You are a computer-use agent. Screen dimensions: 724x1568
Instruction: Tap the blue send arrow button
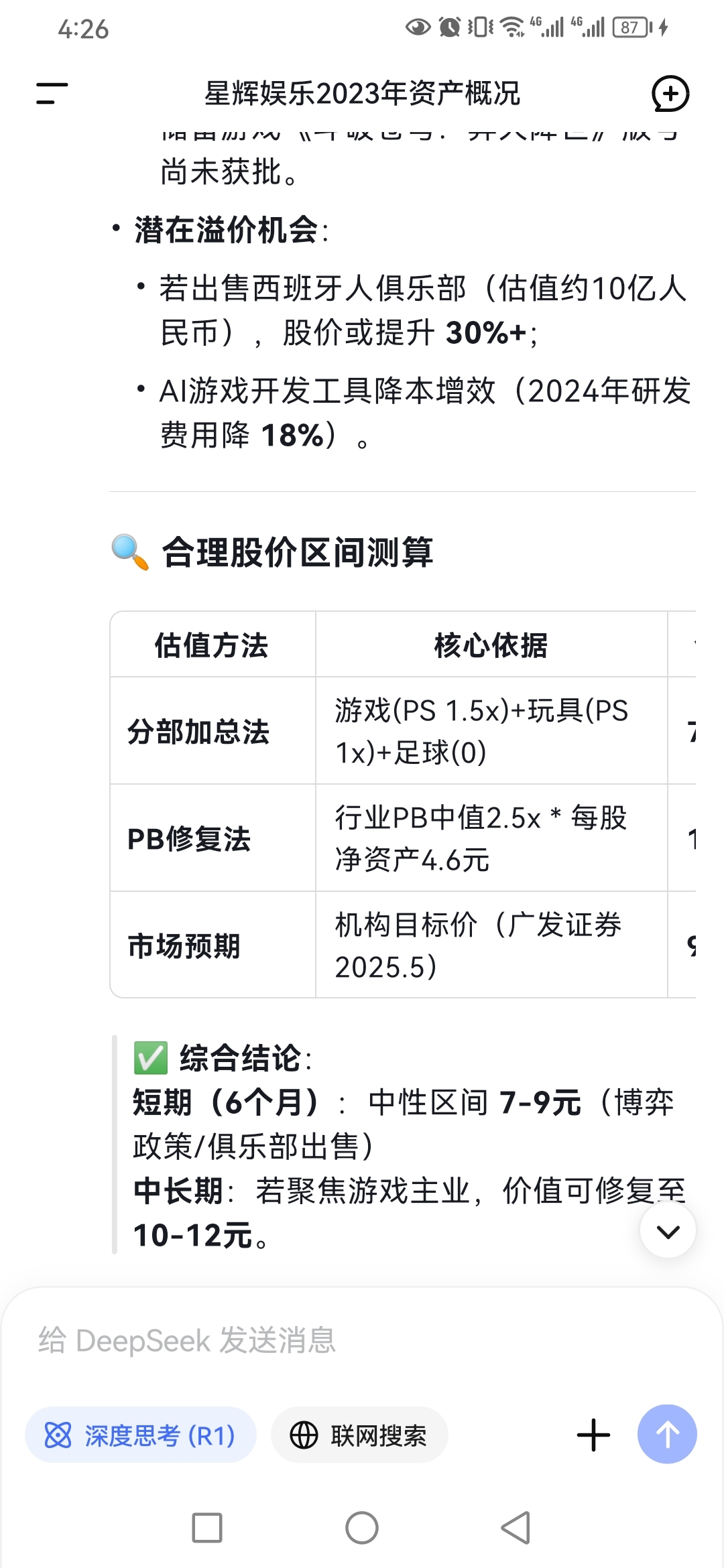click(x=667, y=1434)
